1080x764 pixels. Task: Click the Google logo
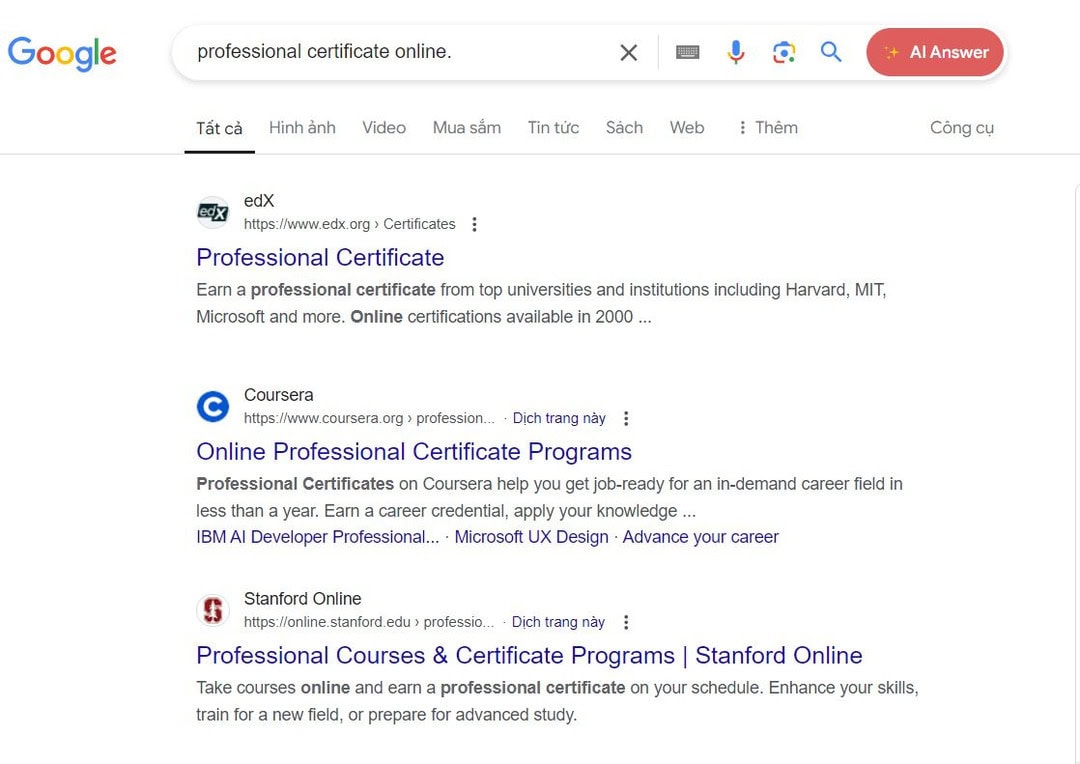click(x=62, y=53)
